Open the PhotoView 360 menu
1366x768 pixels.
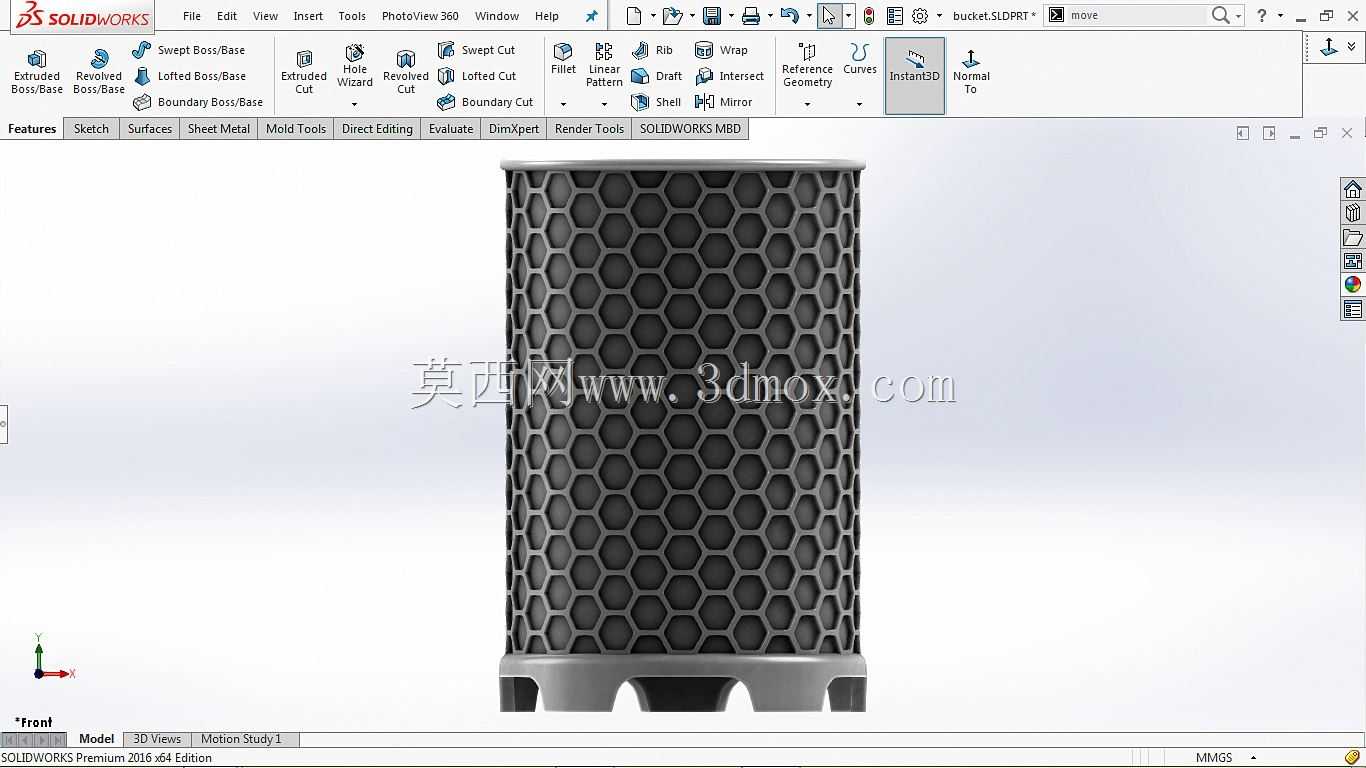coord(420,16)
